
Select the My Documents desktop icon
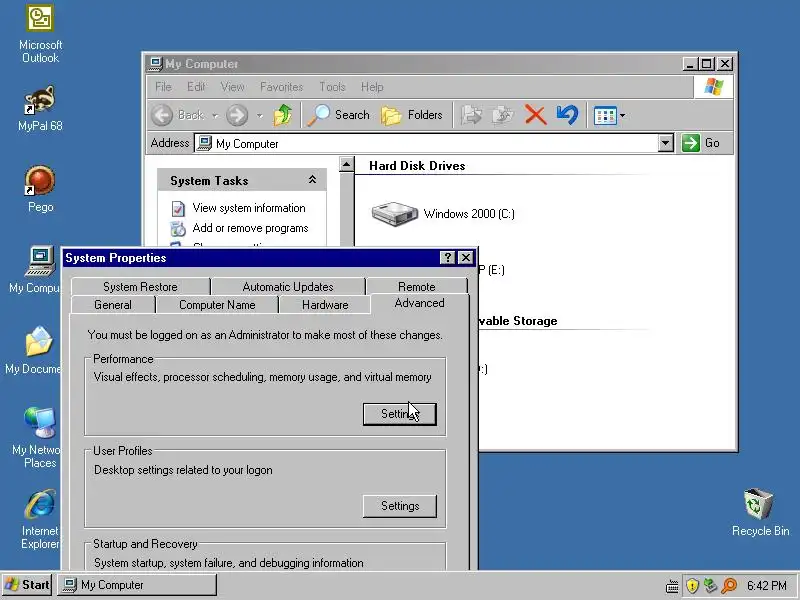[33, 351]
